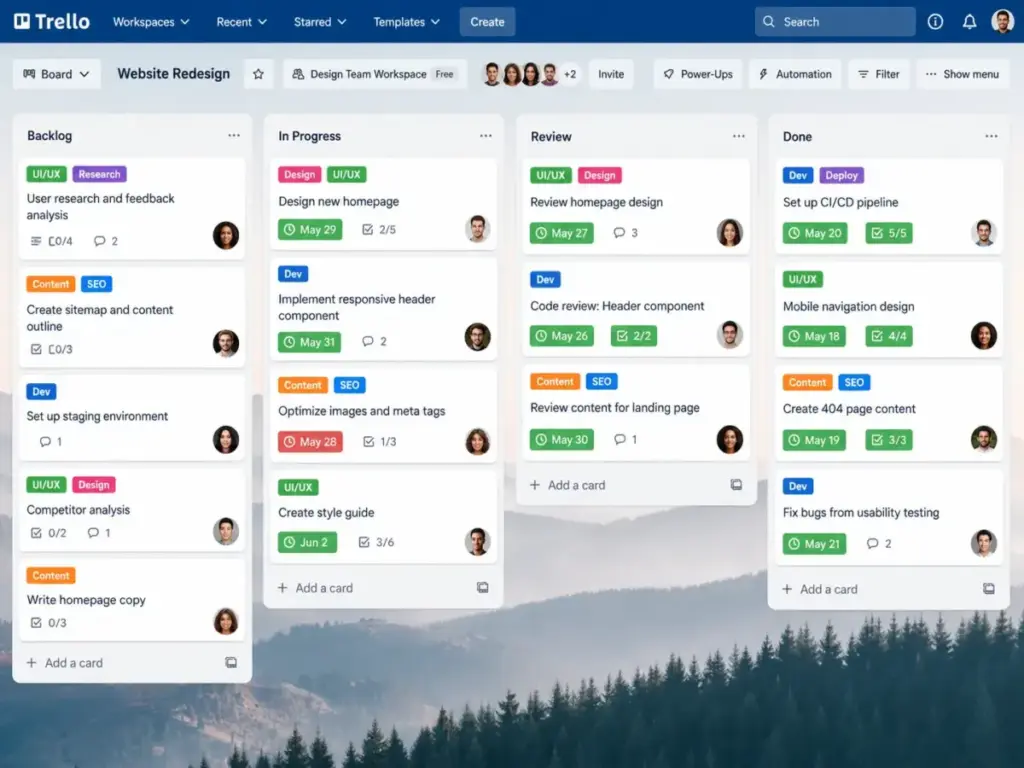The height and width of the screenshot is (768, 1024).
Task: Open Design Team Workspace link
Action: (x=375, y=74)
